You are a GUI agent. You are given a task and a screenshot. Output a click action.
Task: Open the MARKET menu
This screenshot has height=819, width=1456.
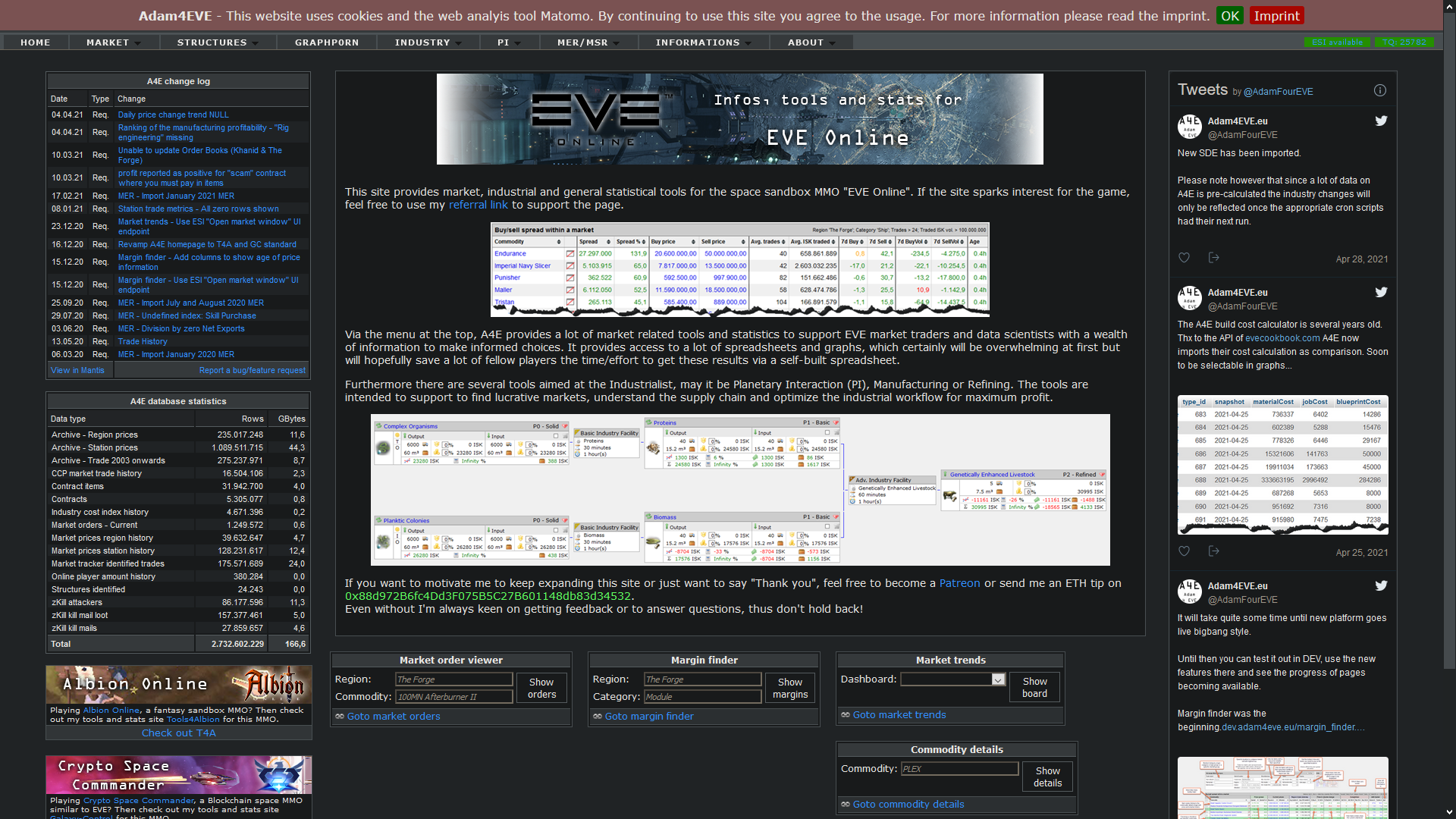click(114, 42)
